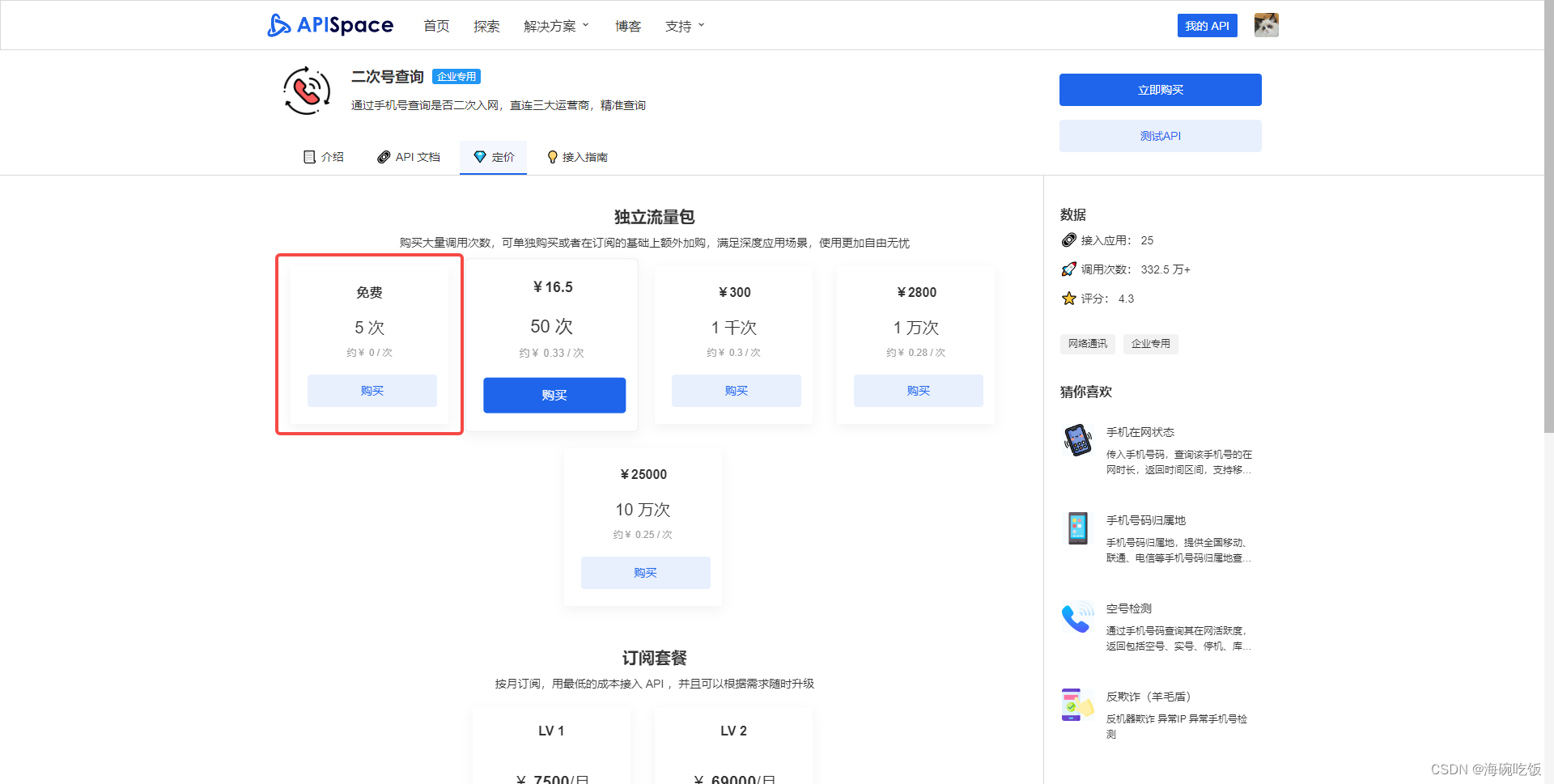Viewport: 1554px width, 784px height.
Task: Click the rocket icon beside 调用次数
Action: point(1068,269)
